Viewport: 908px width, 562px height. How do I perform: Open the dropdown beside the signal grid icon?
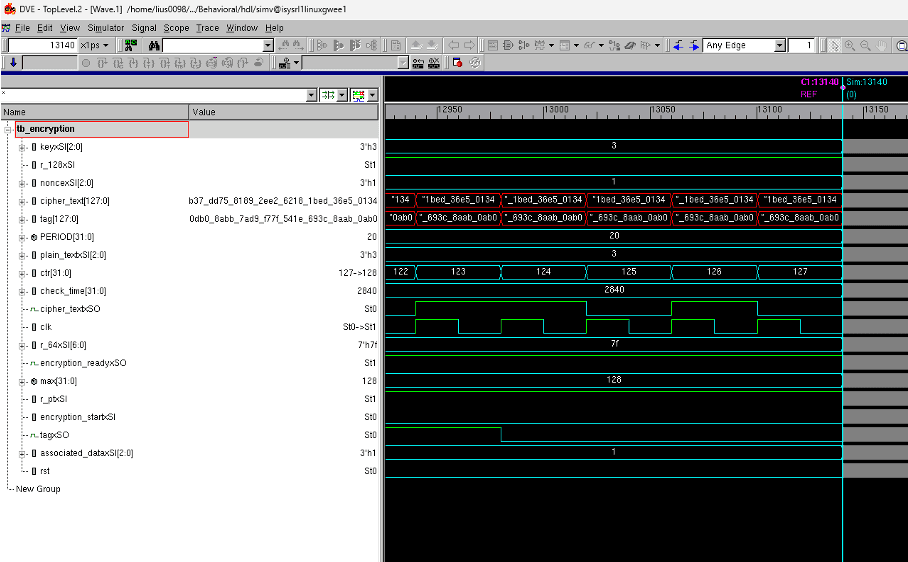point(372,95)
